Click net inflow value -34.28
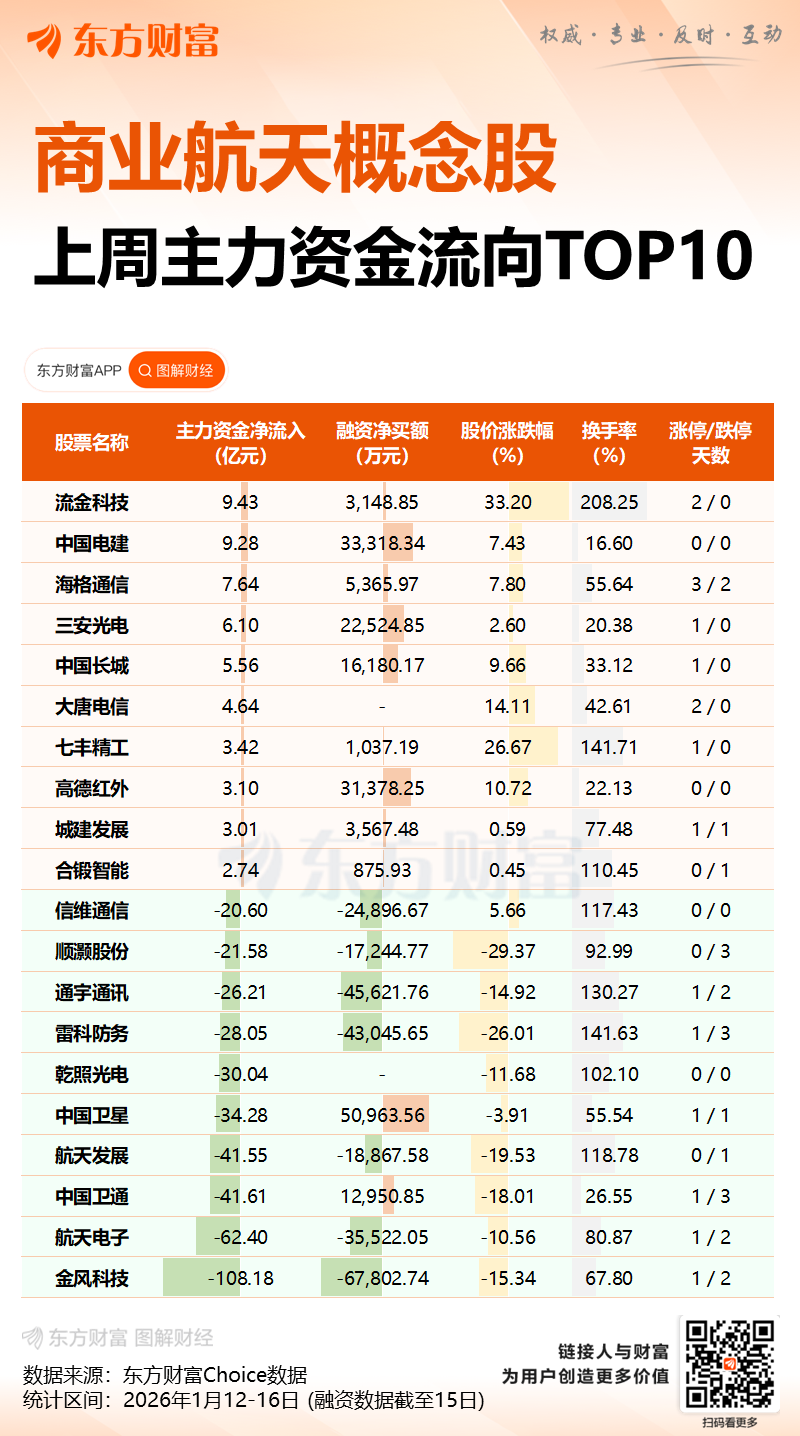Viewport: 800px width, 1436px height. [x=240, y=1115]
